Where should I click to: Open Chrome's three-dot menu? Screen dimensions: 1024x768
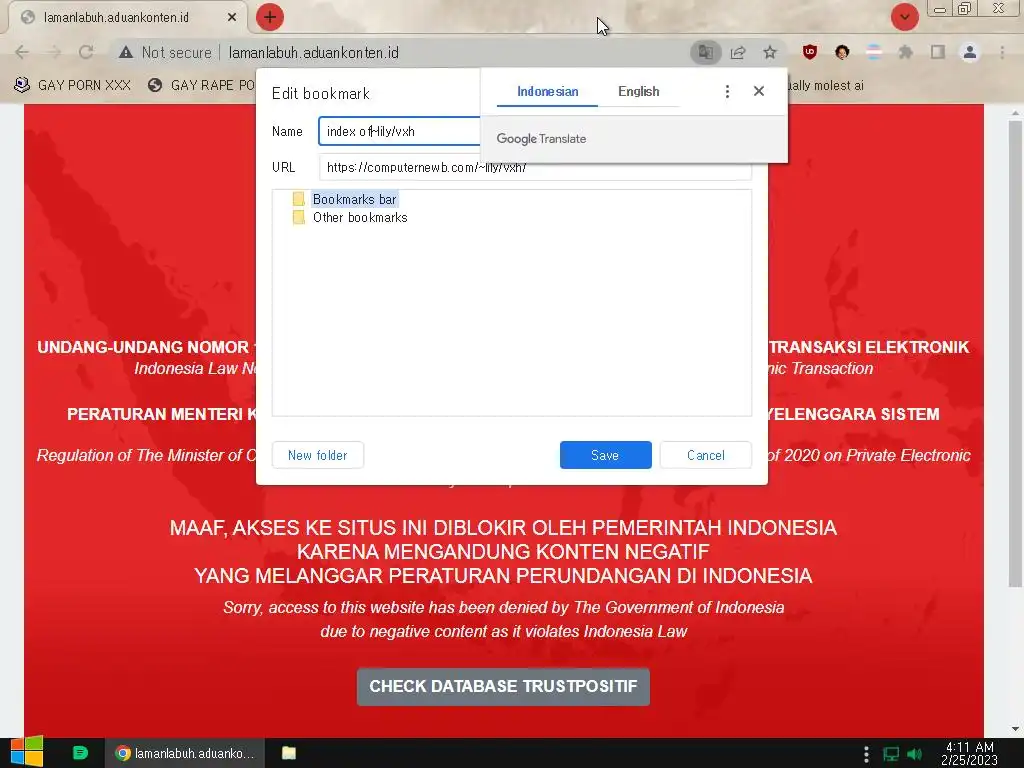[1002, 52]
